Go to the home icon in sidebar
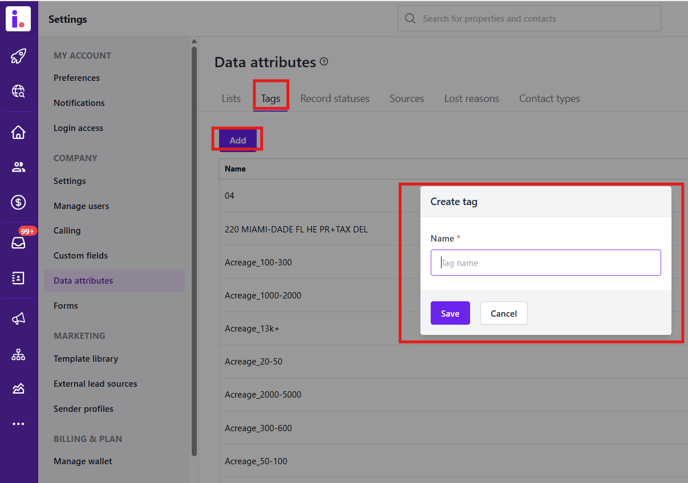 coord(18,133)
